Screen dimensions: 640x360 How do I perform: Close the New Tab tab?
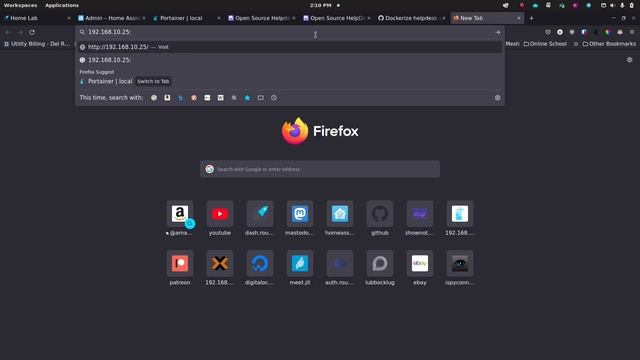pos(519,18)
